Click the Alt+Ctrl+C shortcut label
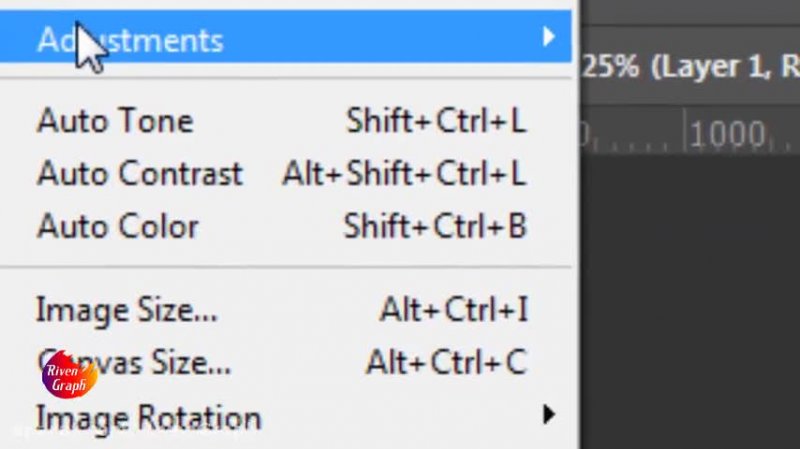800x449 pixels. pyautogui.click(x=446, y=361)
